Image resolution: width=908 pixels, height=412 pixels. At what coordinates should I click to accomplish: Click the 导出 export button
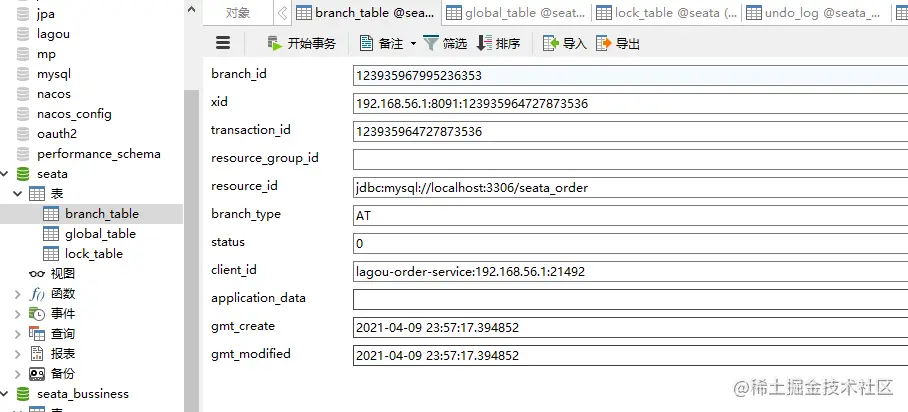tap(618, 43)
